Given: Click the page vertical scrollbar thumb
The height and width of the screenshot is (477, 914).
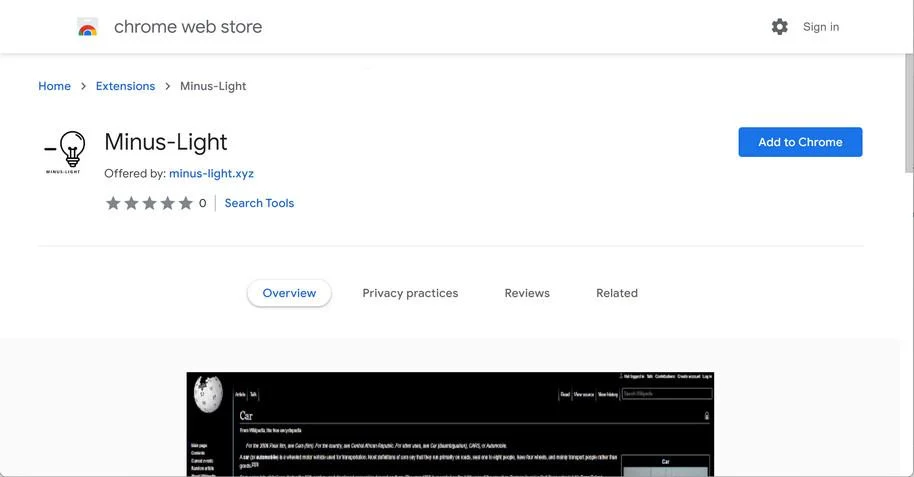Looking at the screenshot, I should (909, 114).
